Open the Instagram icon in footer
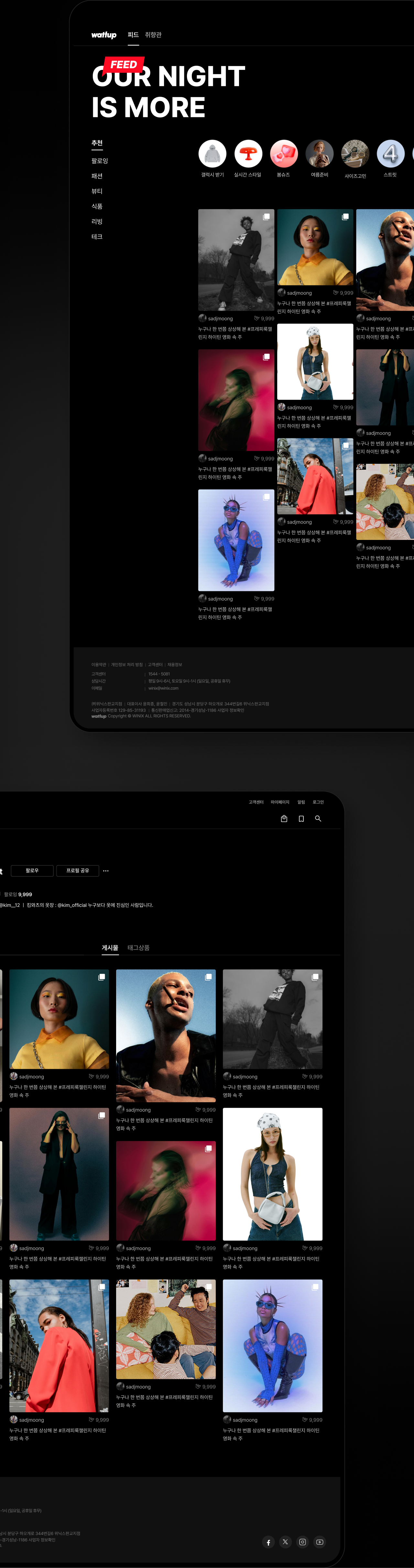Image resolution: width=414 pixels, height=1568 pixels. tap(303, 1542)
